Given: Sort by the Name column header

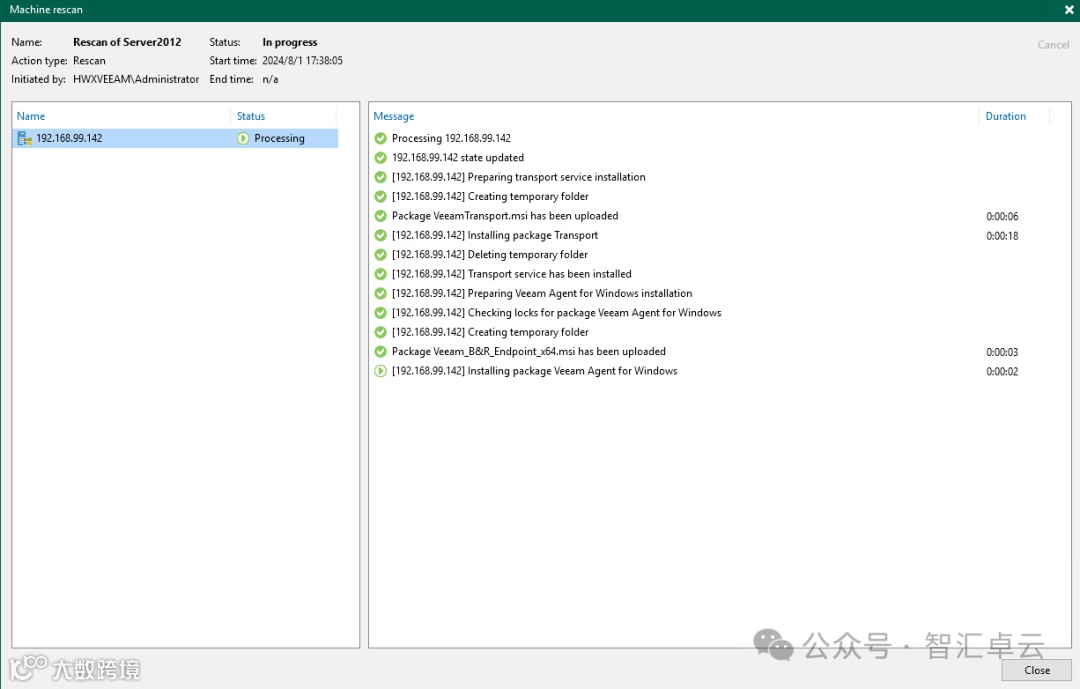Looking at the screenshot, I should (x=31, y=116).
